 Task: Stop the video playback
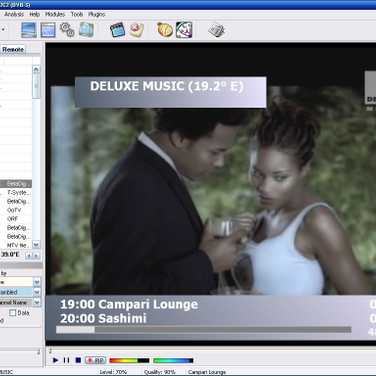click(x=78, y=360)
